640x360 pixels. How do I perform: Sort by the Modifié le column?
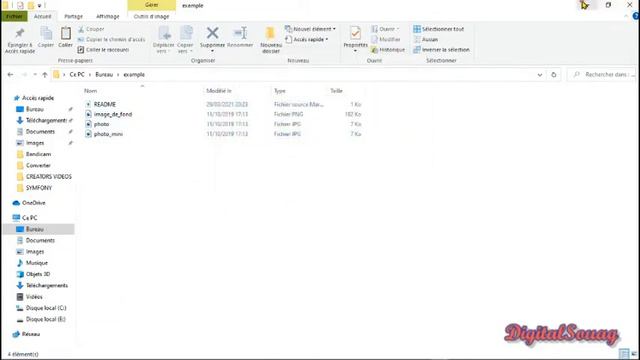click(219, 91)
